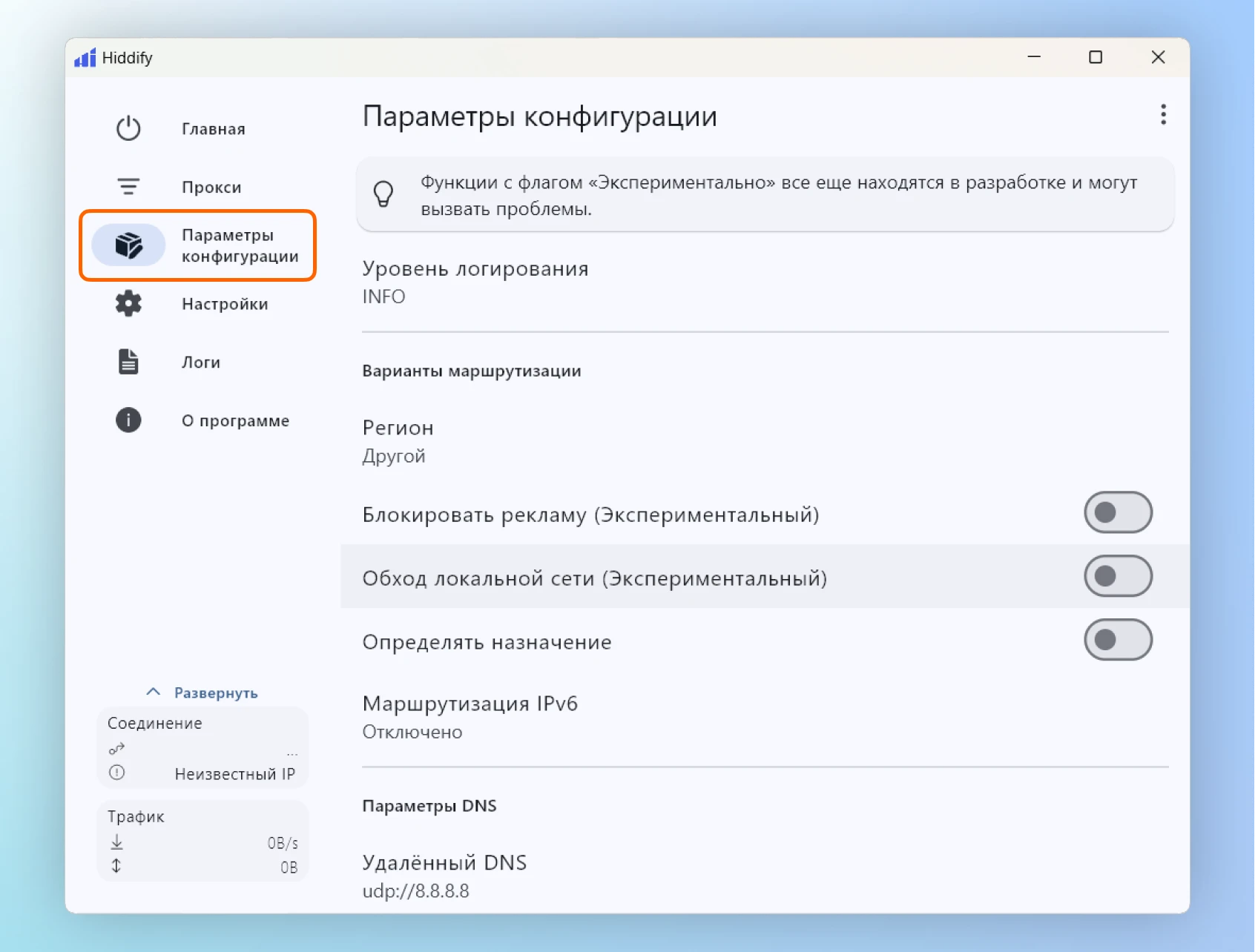The width and height of the screenshot is (1258, 952).
Task: Click the warning icon near Неизвестный IP
Action: [116, 773]
